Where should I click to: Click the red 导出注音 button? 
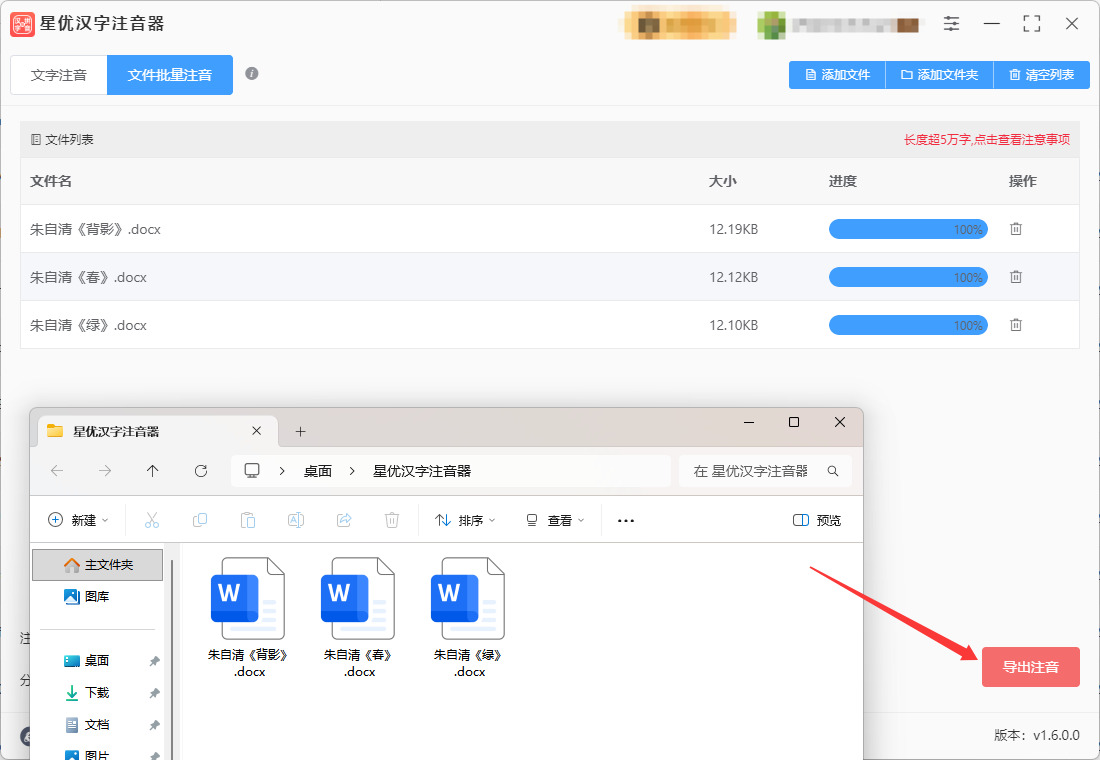(1031, 667)
